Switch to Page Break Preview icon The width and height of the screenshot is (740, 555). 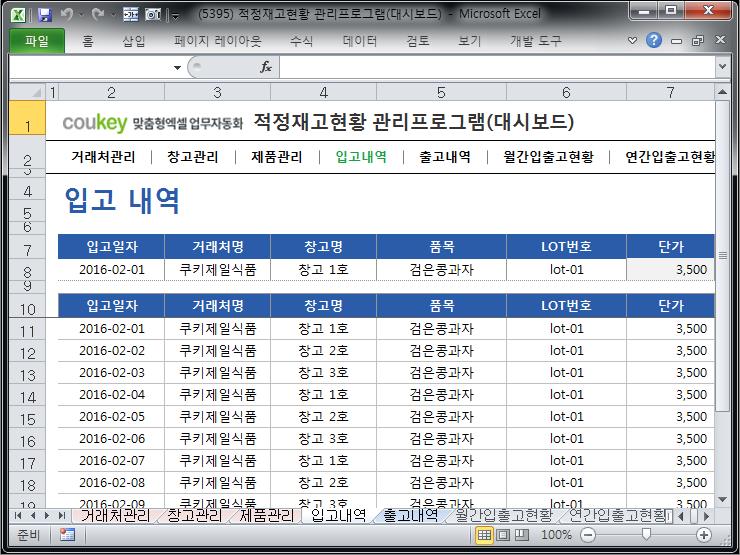point(521,535)
